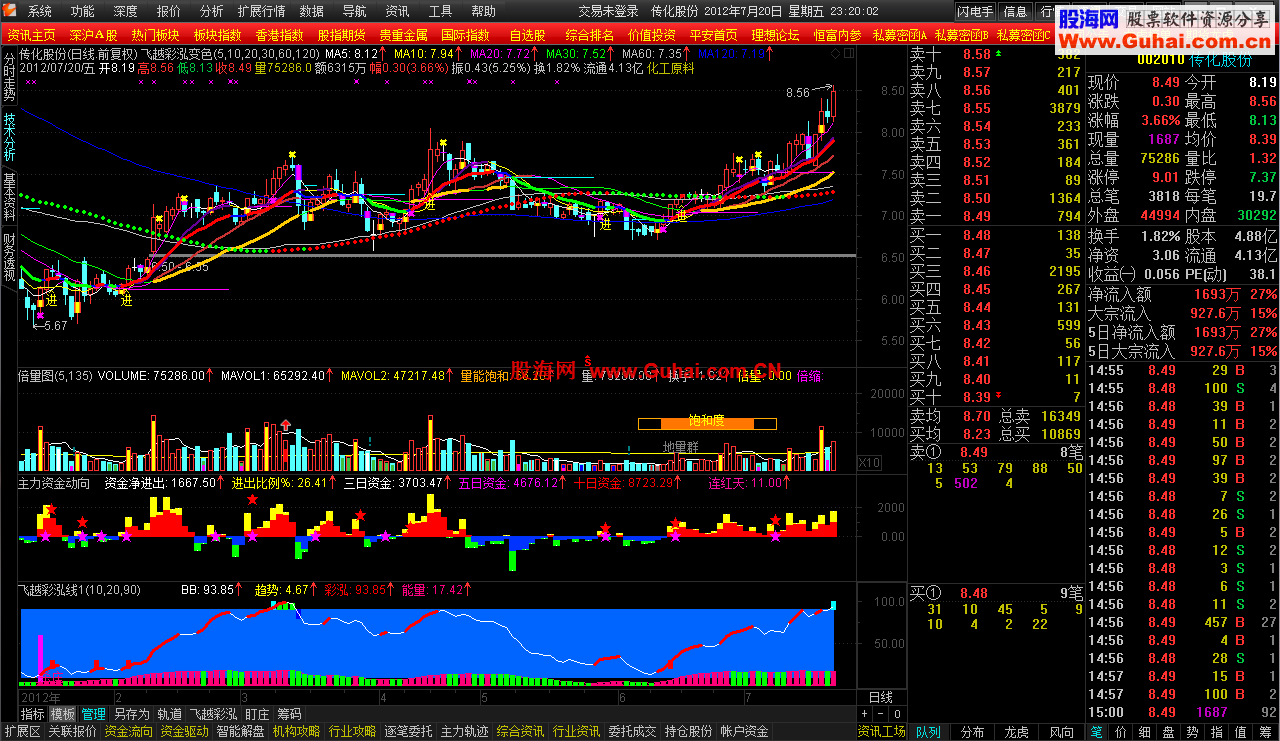1280x741 pixels.
Task: Click 资讯工场 in the bottom bar
Action: (x=882, y=732)
